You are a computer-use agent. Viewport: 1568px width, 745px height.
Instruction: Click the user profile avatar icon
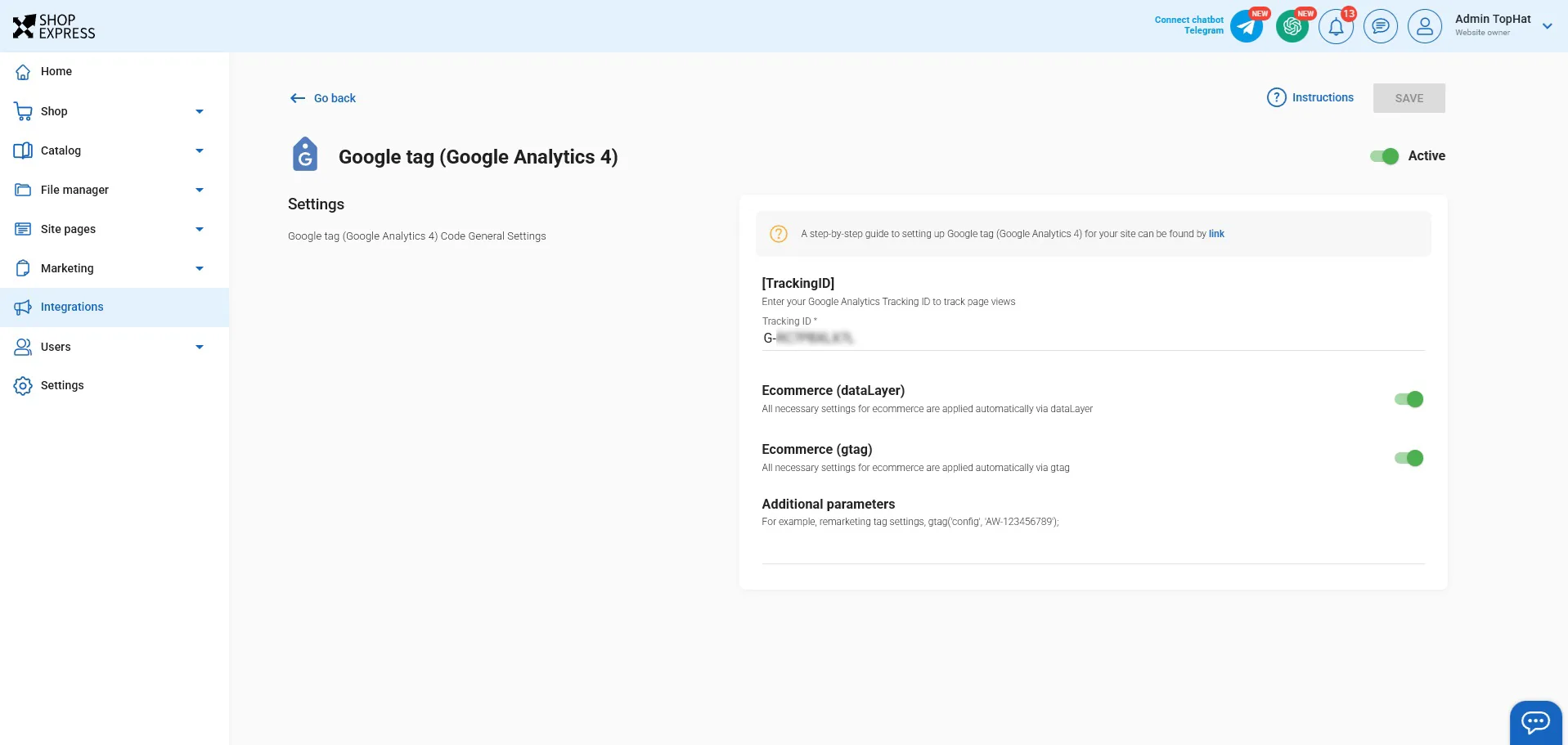1425,27
